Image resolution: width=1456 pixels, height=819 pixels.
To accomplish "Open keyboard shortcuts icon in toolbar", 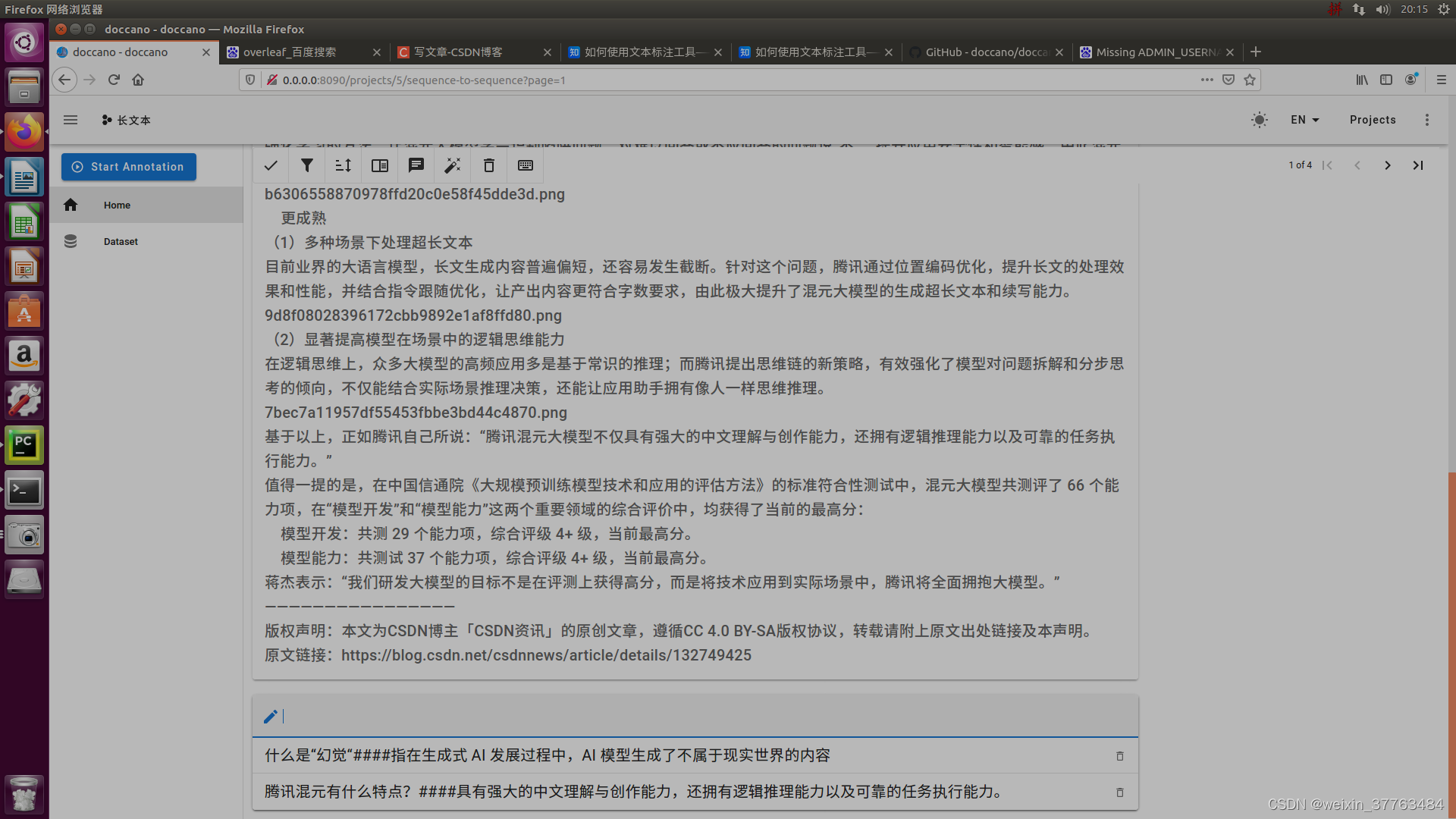I will coord(526,165).
